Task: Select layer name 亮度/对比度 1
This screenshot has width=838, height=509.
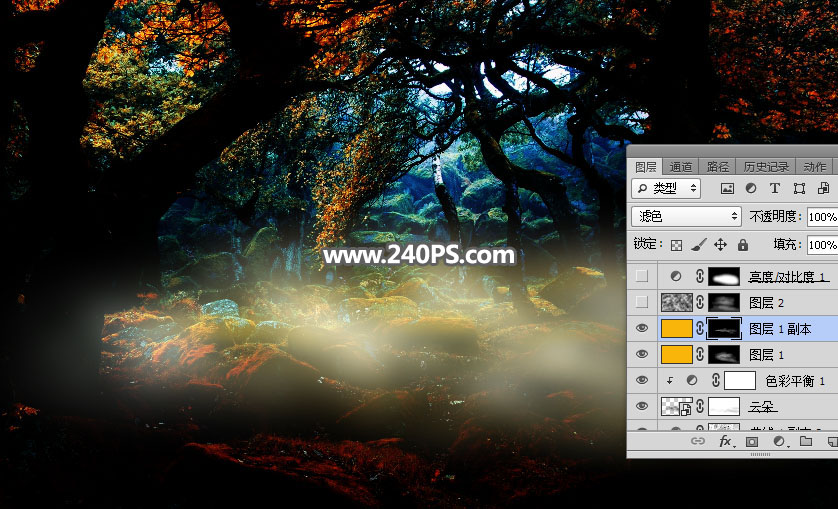Action: (788, 276)
